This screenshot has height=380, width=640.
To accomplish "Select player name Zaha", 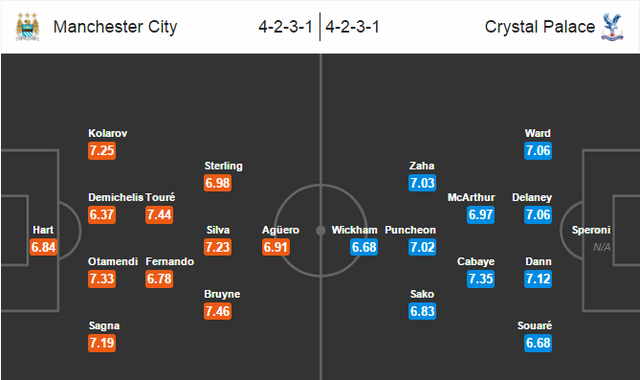I will 422,166.
